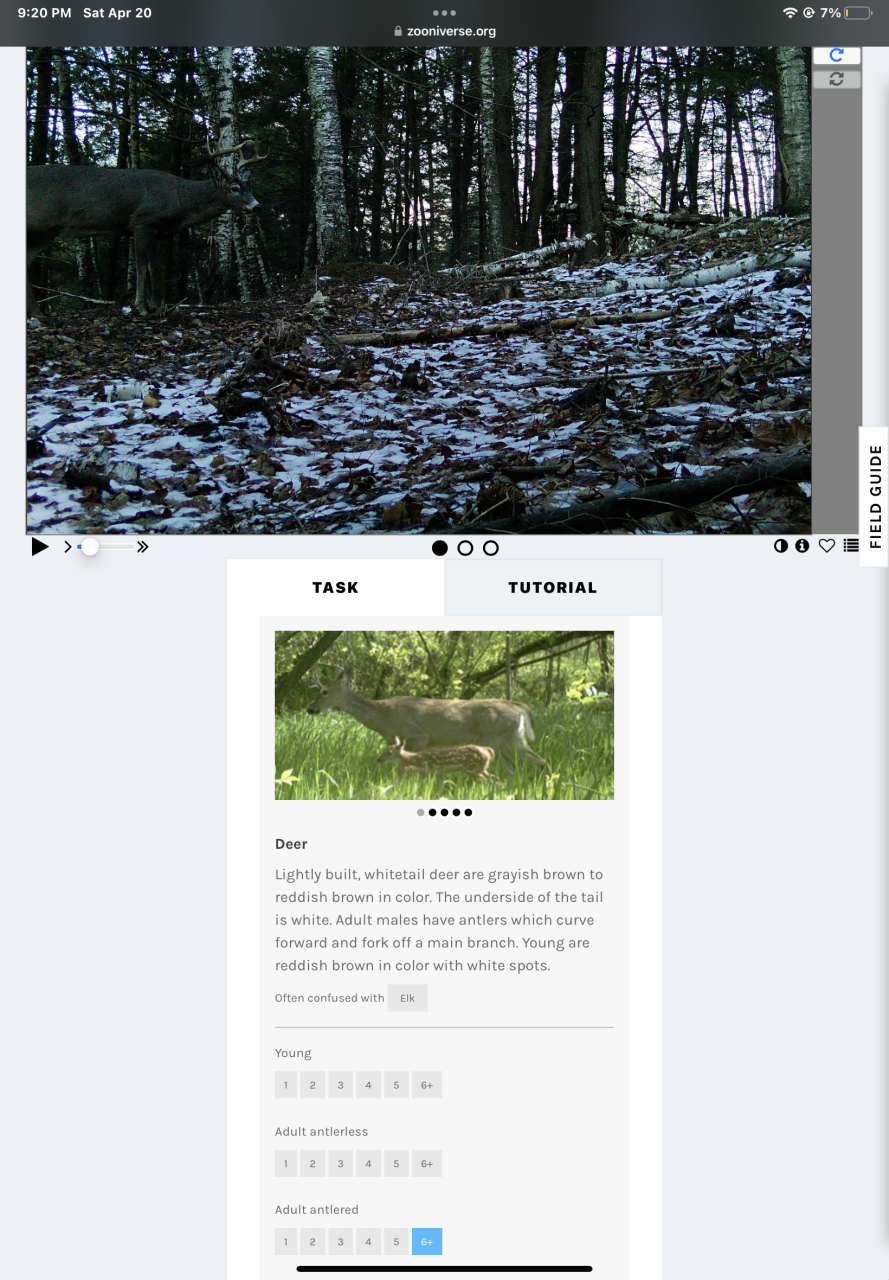Deselect 6+ under Adult antlered
The width and height of the screenshot is (889, 1280).
click(427, 1242)
